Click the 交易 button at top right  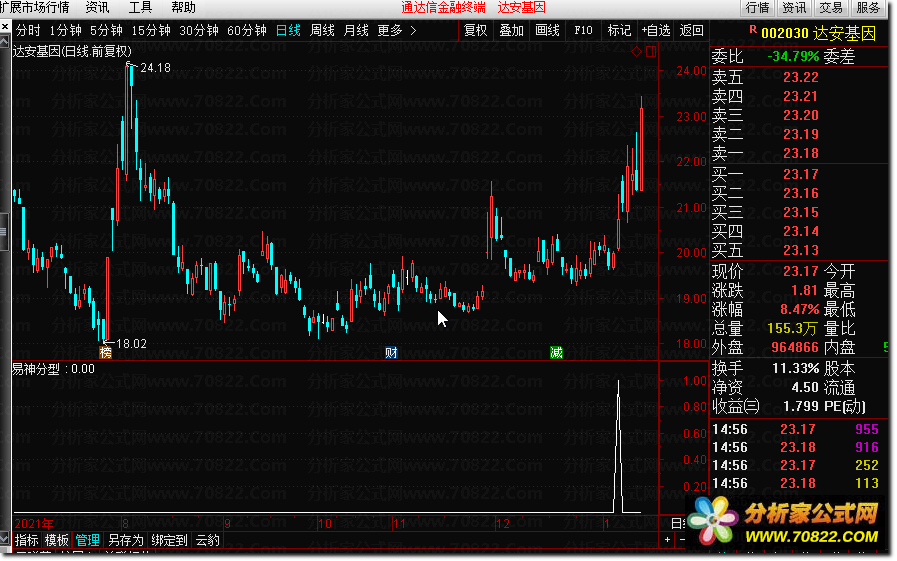point(831,7)
